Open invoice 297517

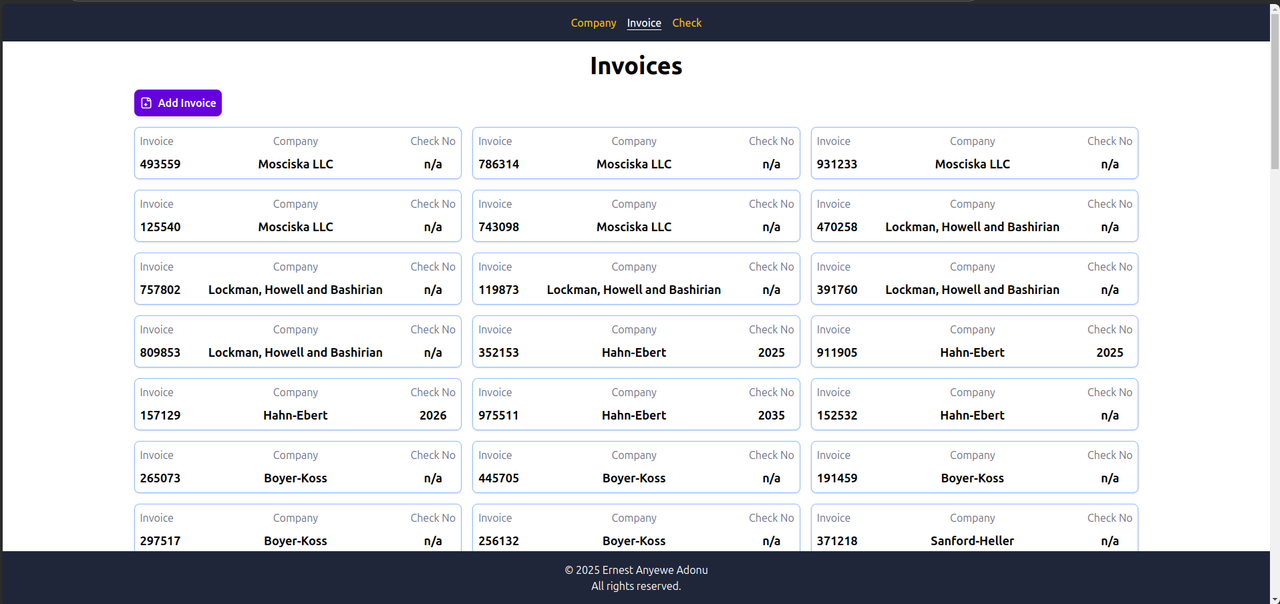(x=298, y=528)
